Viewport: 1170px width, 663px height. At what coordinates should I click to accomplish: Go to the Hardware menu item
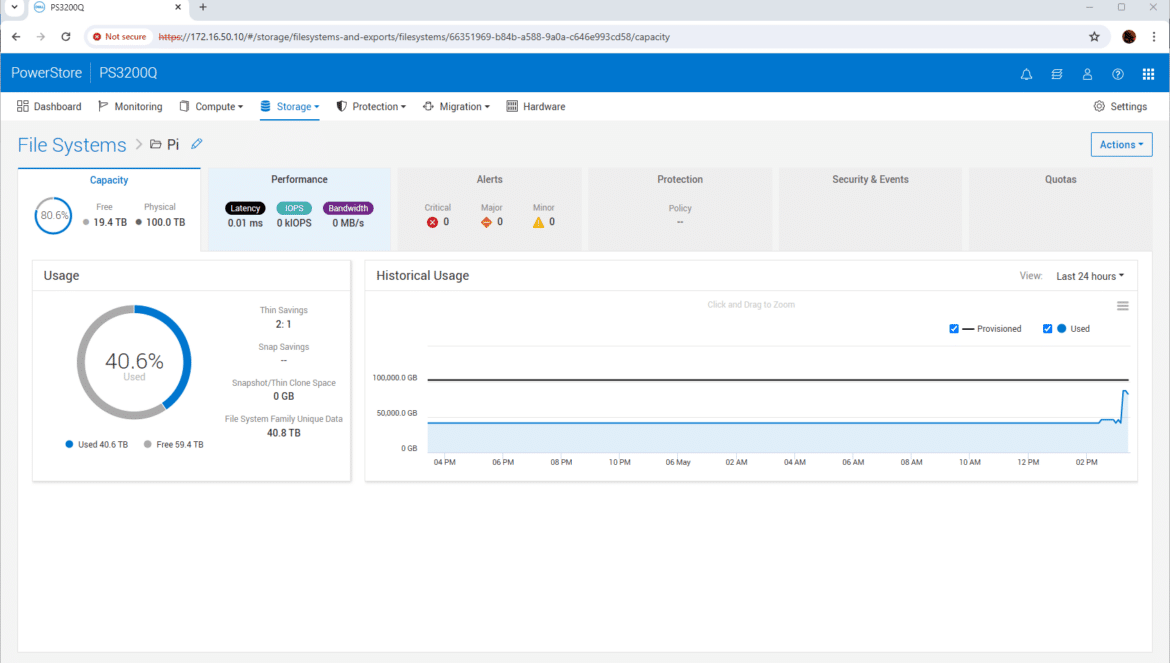[536, 107]
